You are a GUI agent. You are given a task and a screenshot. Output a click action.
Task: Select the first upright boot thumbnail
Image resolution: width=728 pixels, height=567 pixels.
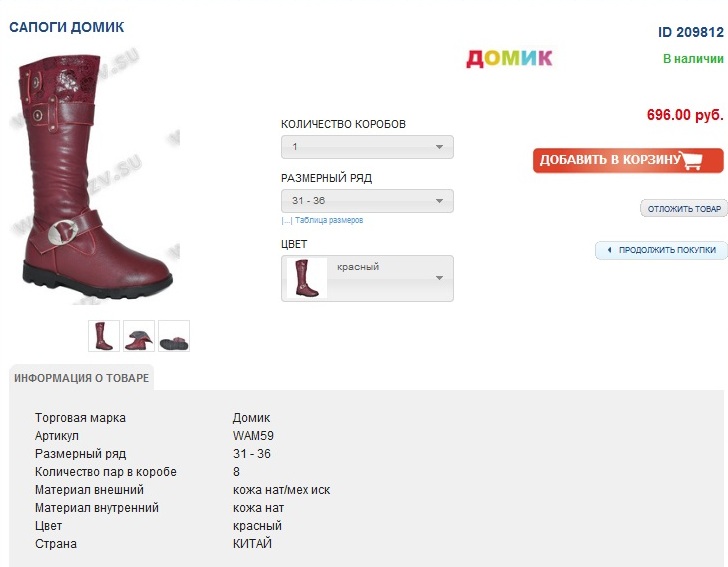click(x=104, y=336)
